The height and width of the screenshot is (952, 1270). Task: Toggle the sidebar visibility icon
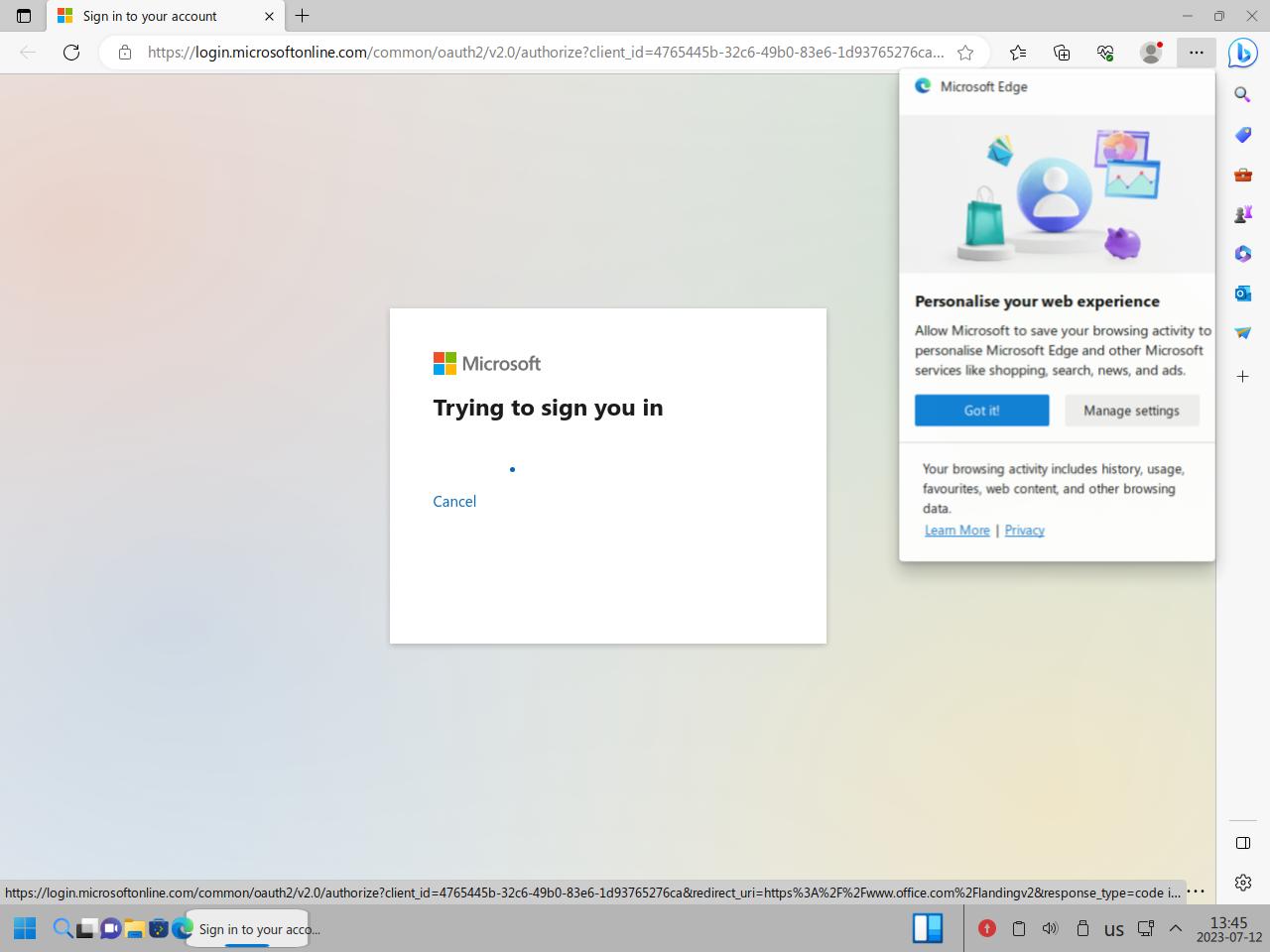pyautogui.click(x=1242, y=843)
